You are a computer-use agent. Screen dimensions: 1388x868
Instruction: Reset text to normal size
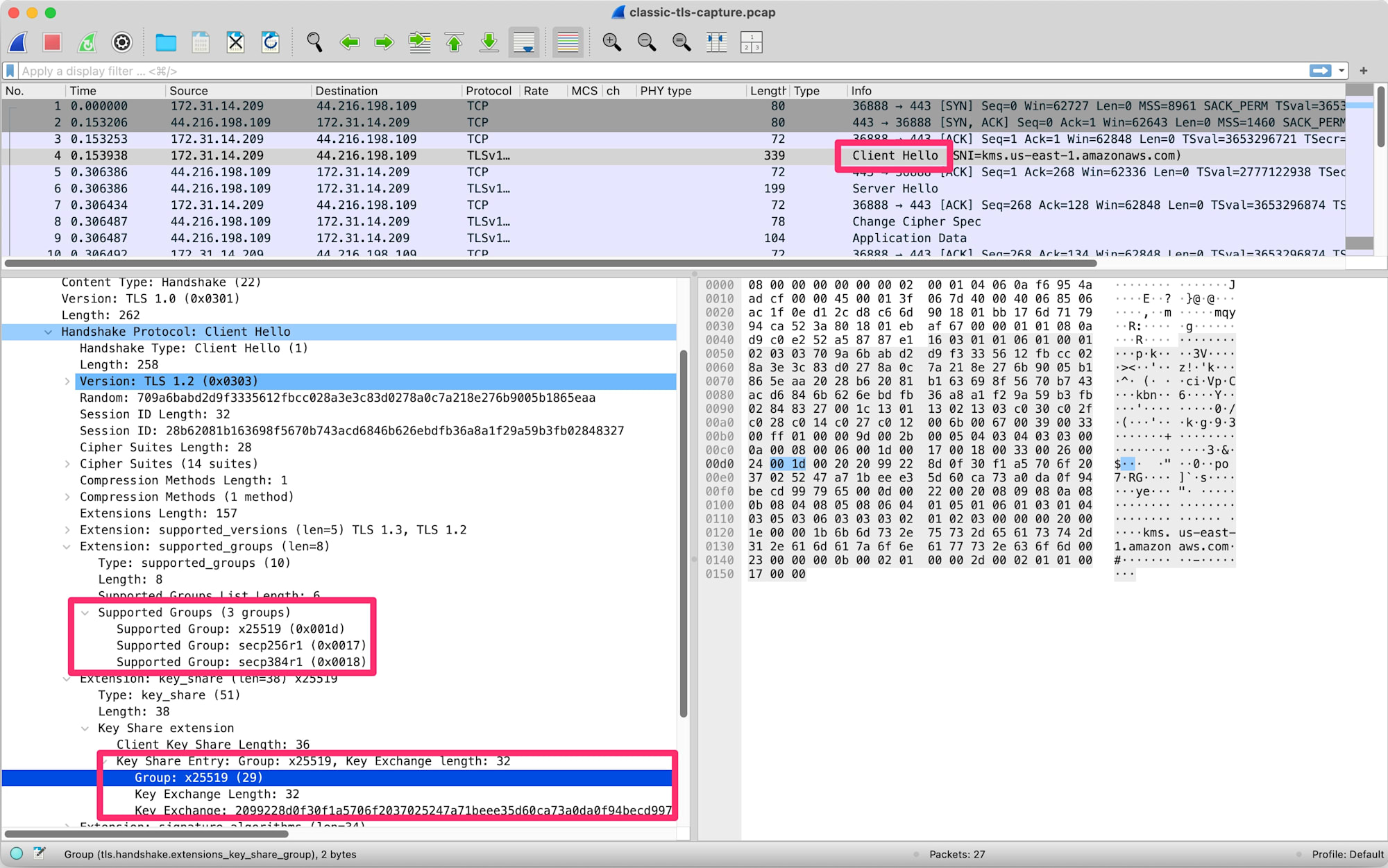tap(682, 42)
